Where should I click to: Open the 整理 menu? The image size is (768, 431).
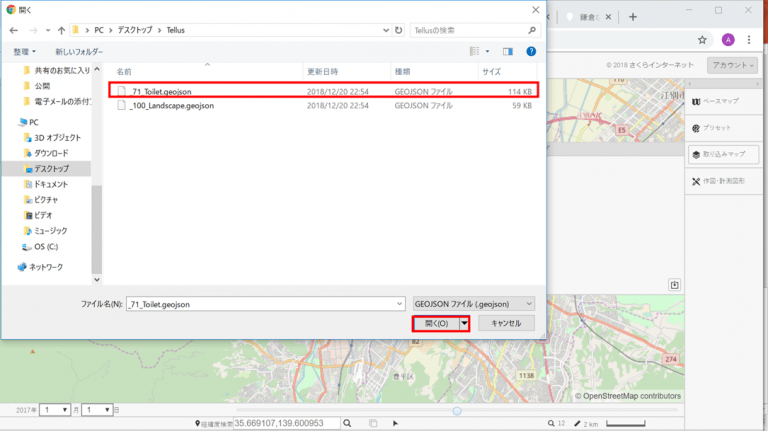click(x=24, y=51)
